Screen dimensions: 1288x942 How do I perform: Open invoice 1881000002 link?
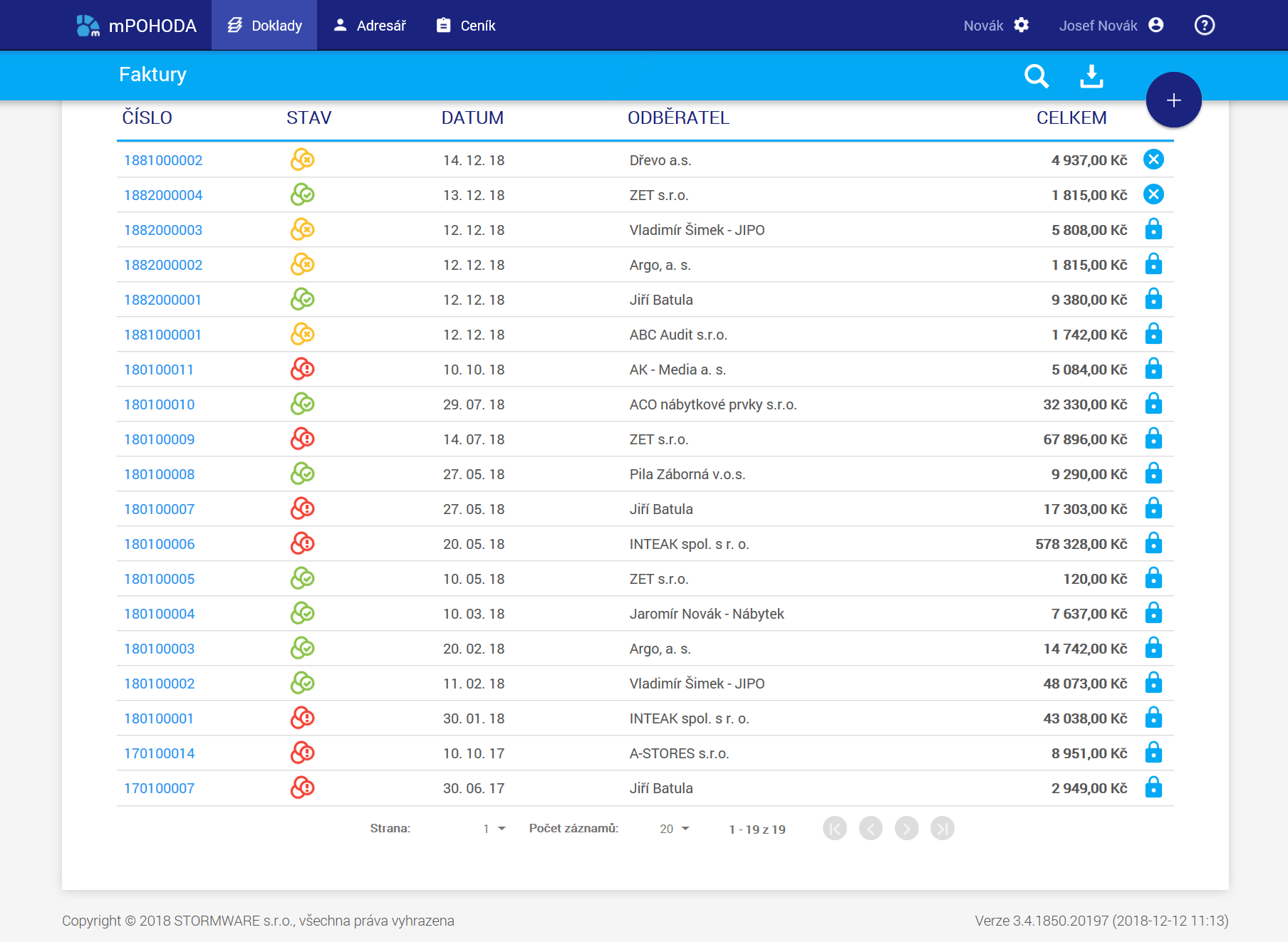(163, 160)
